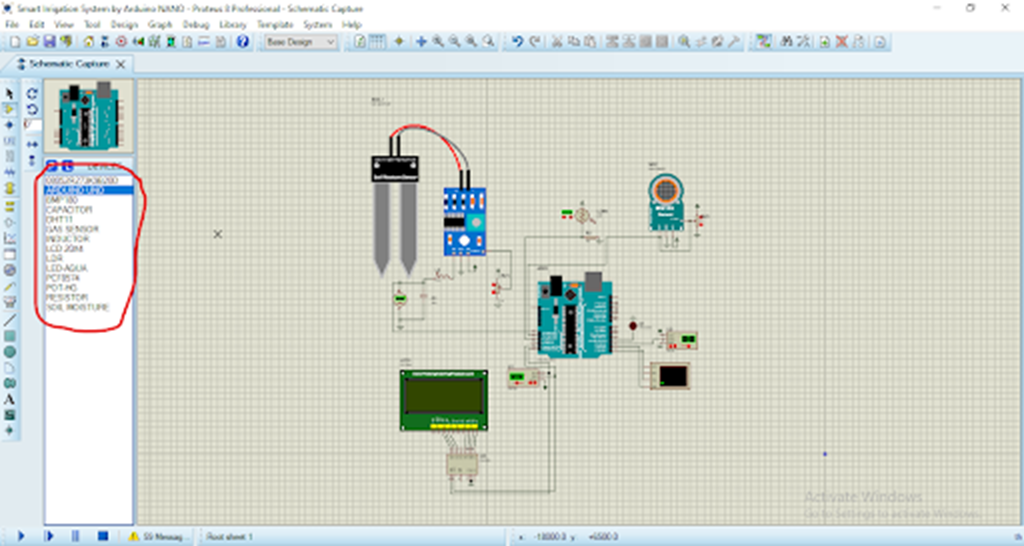This screenshot has height=546, width=1024.
Task: Click the Redo arrow icon
Action: coord(534,42)
